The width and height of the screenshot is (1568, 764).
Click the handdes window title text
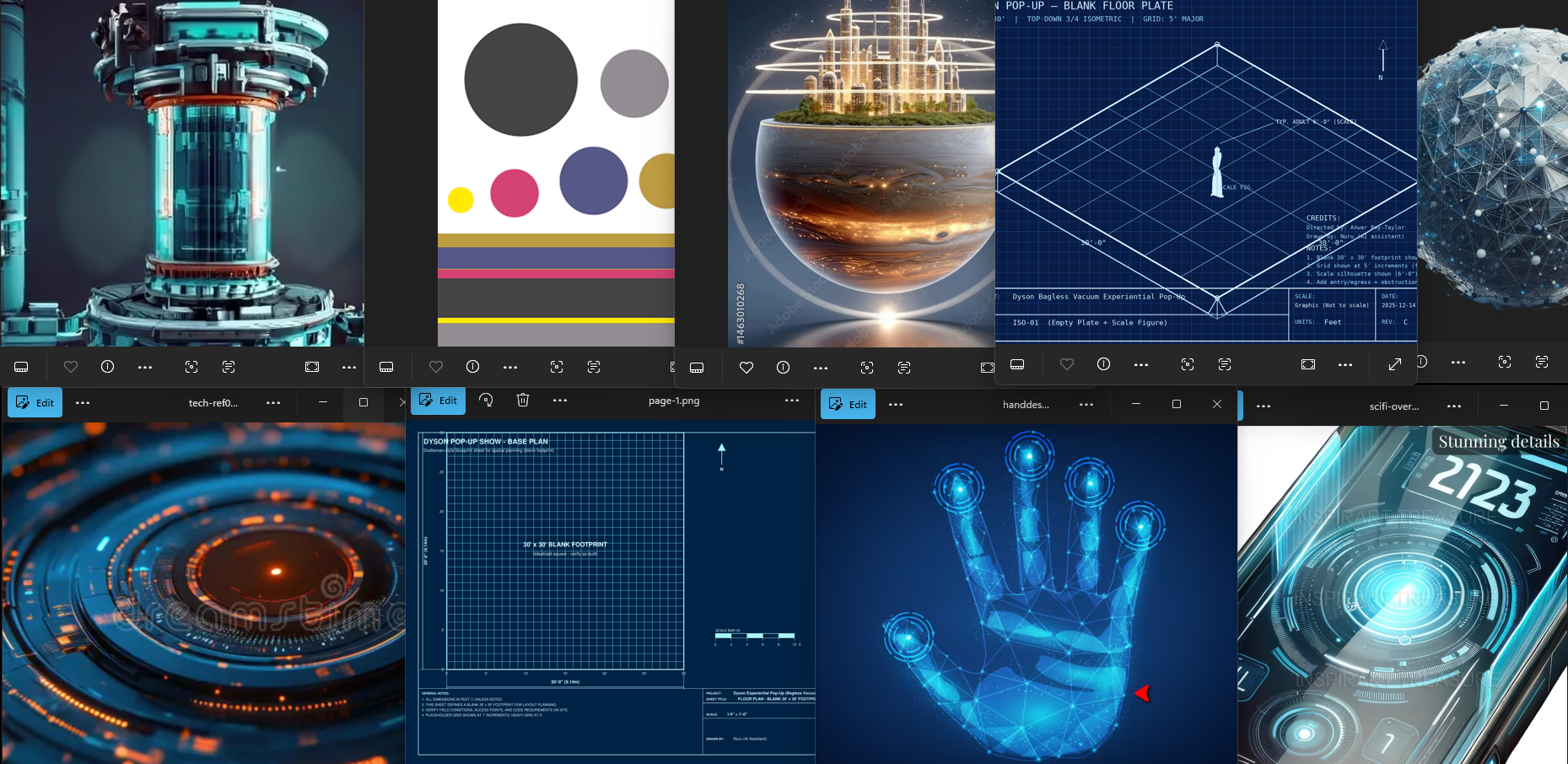pos(1026,405)
